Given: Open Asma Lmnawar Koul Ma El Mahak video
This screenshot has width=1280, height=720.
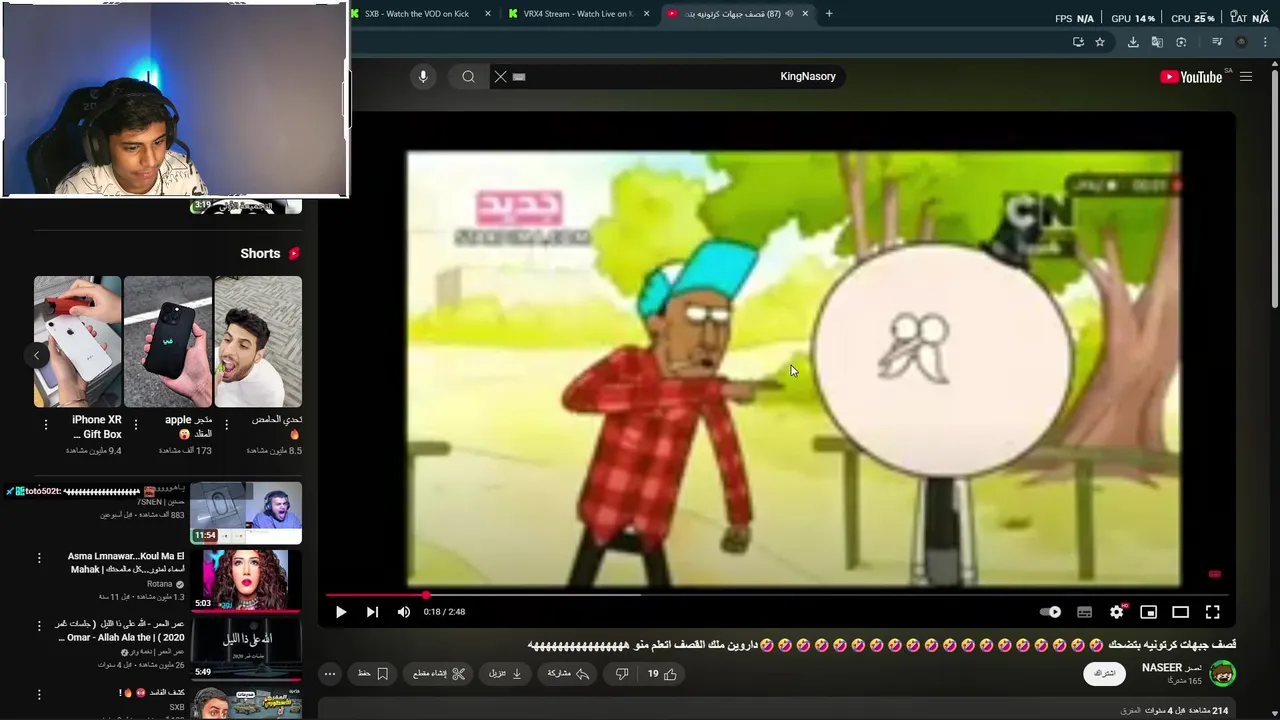Looking at the screenshot, I should coord(126,563).
